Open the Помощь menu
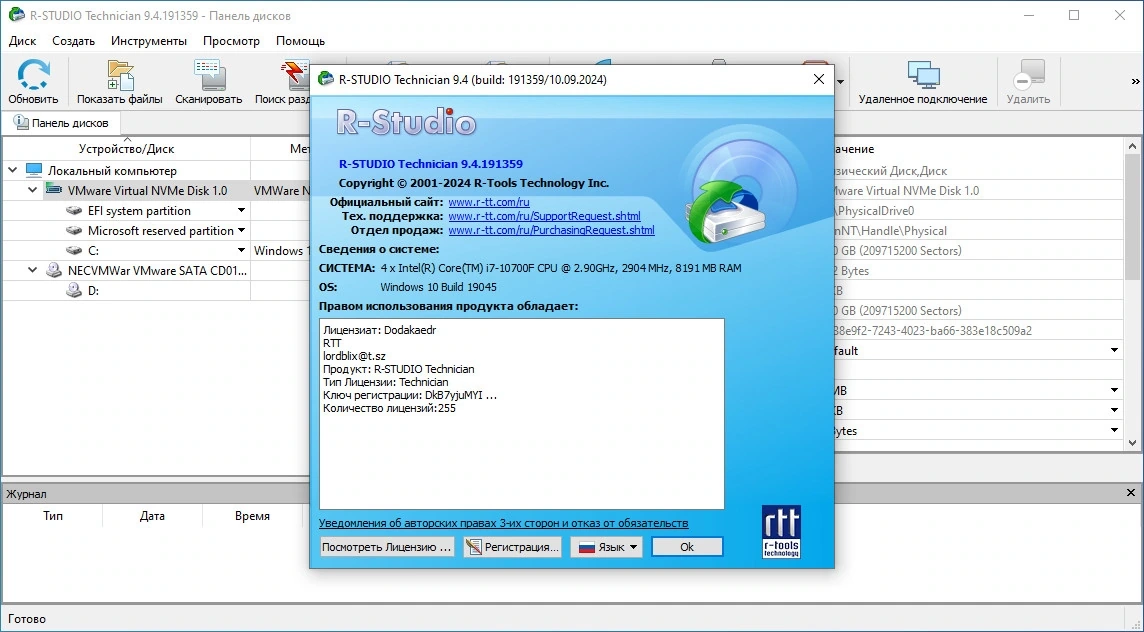Screen dimensions: 1144x632 (301, 41)
